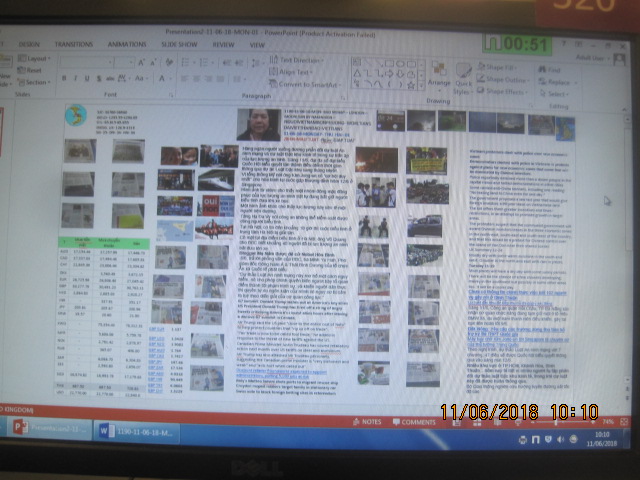Open the font name combo box
The width and height of the screenshot is (640, 480).
click(86, 62)
